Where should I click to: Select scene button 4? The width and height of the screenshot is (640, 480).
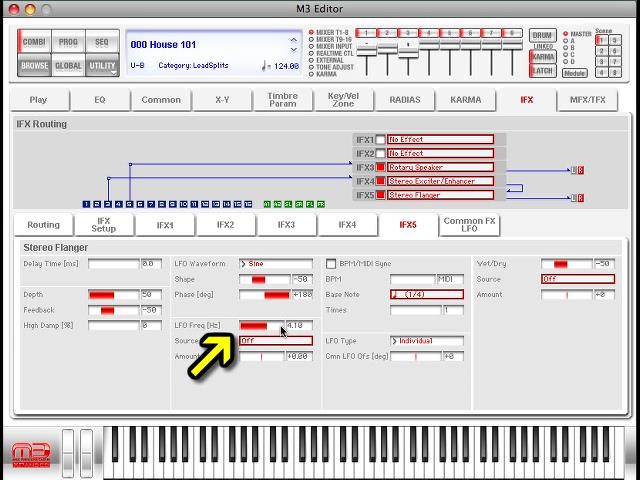601,73
